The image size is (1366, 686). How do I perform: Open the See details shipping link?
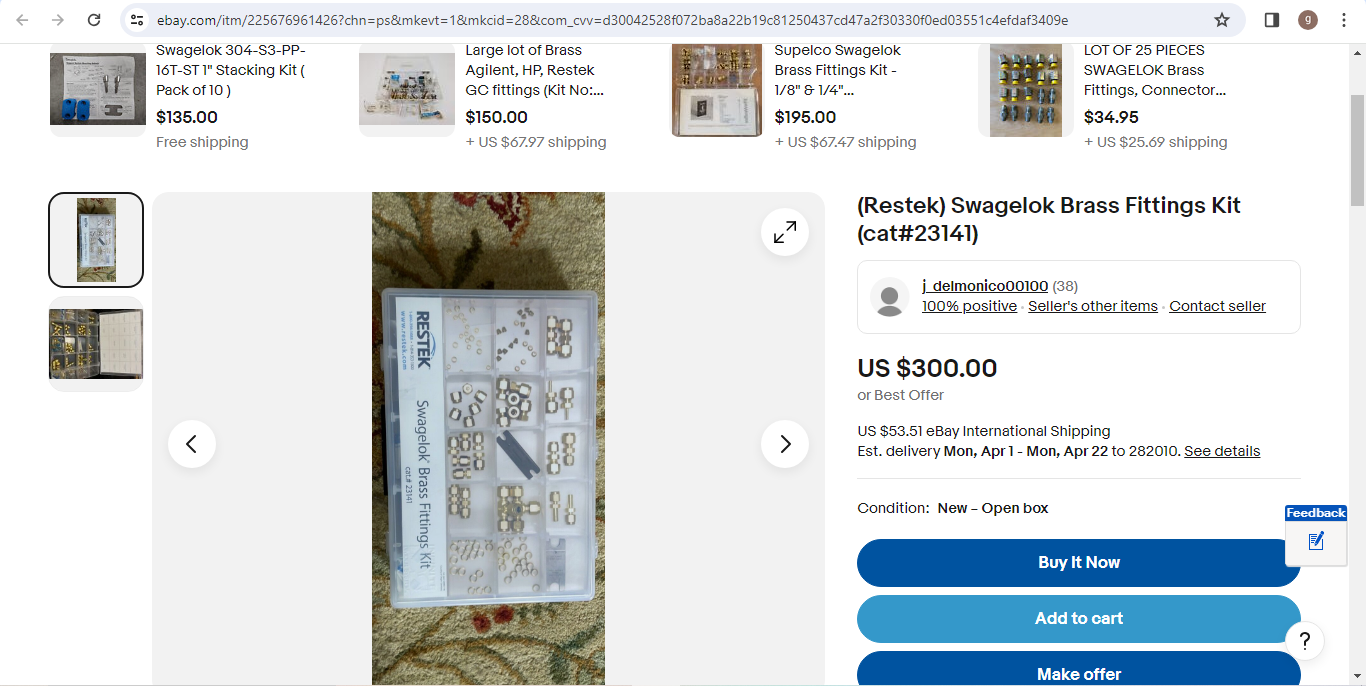pos(1222,451)
